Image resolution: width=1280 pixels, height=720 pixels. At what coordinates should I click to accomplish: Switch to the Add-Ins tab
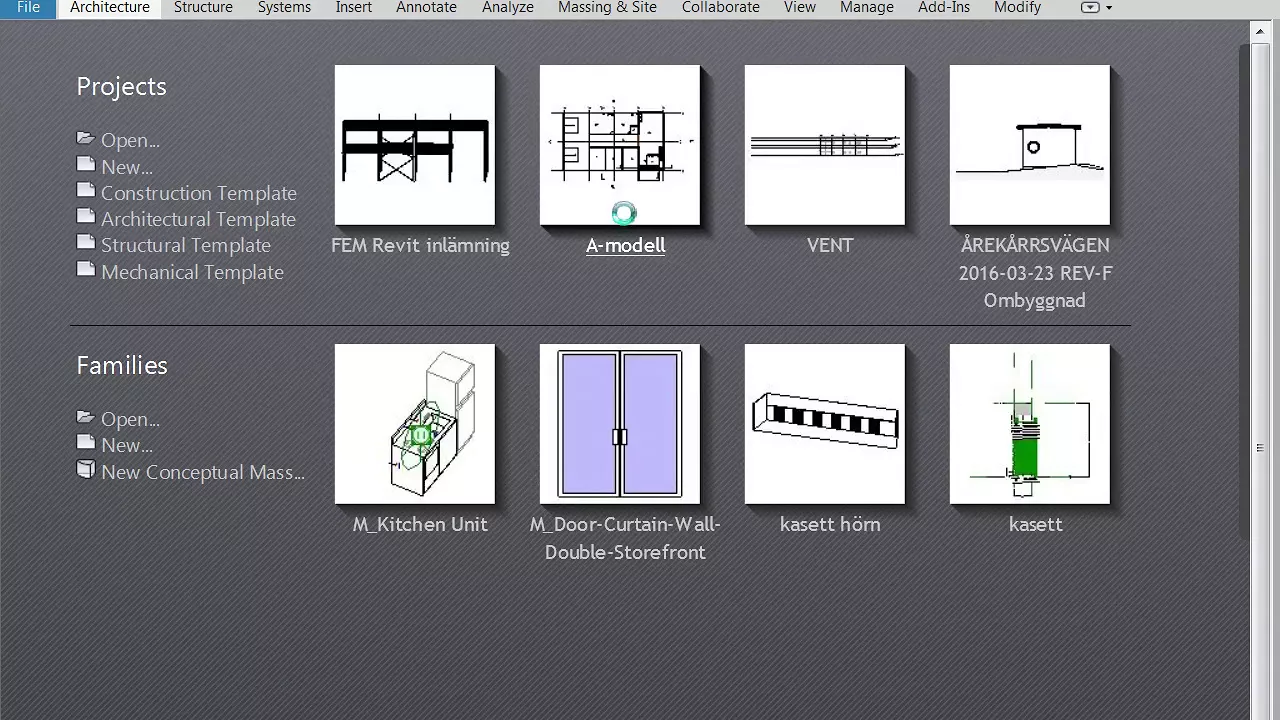(x=944, y=8)
